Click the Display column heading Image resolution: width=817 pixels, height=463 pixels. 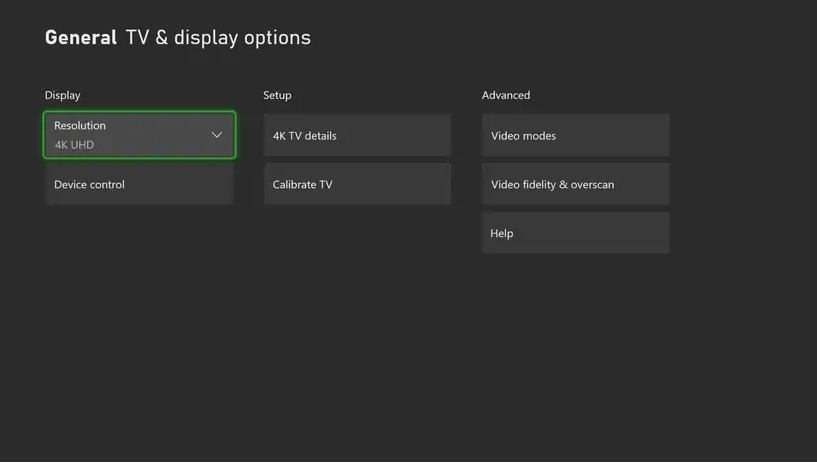tap(63, 95)
